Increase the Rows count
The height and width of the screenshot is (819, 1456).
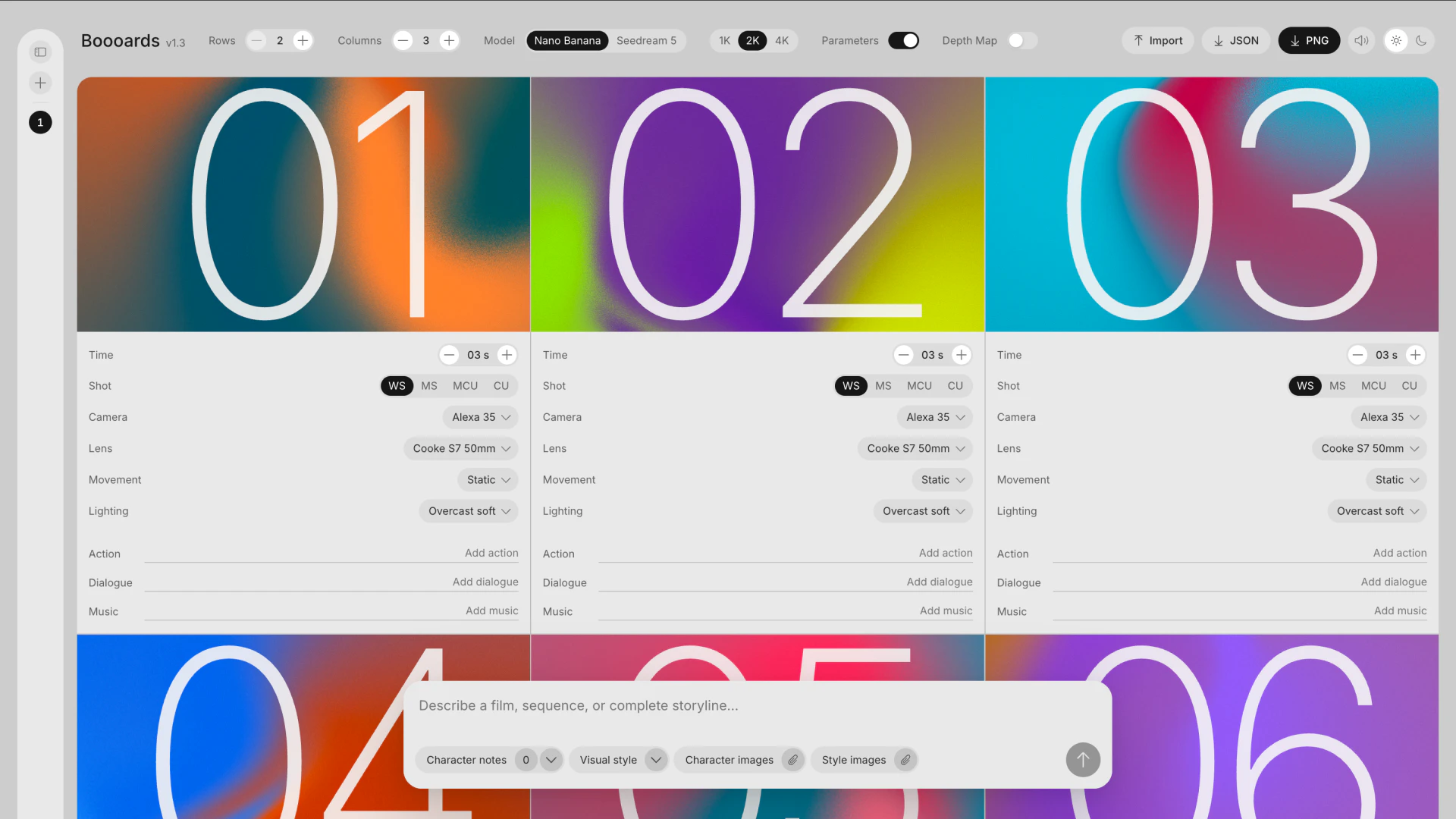click(303, 40)
